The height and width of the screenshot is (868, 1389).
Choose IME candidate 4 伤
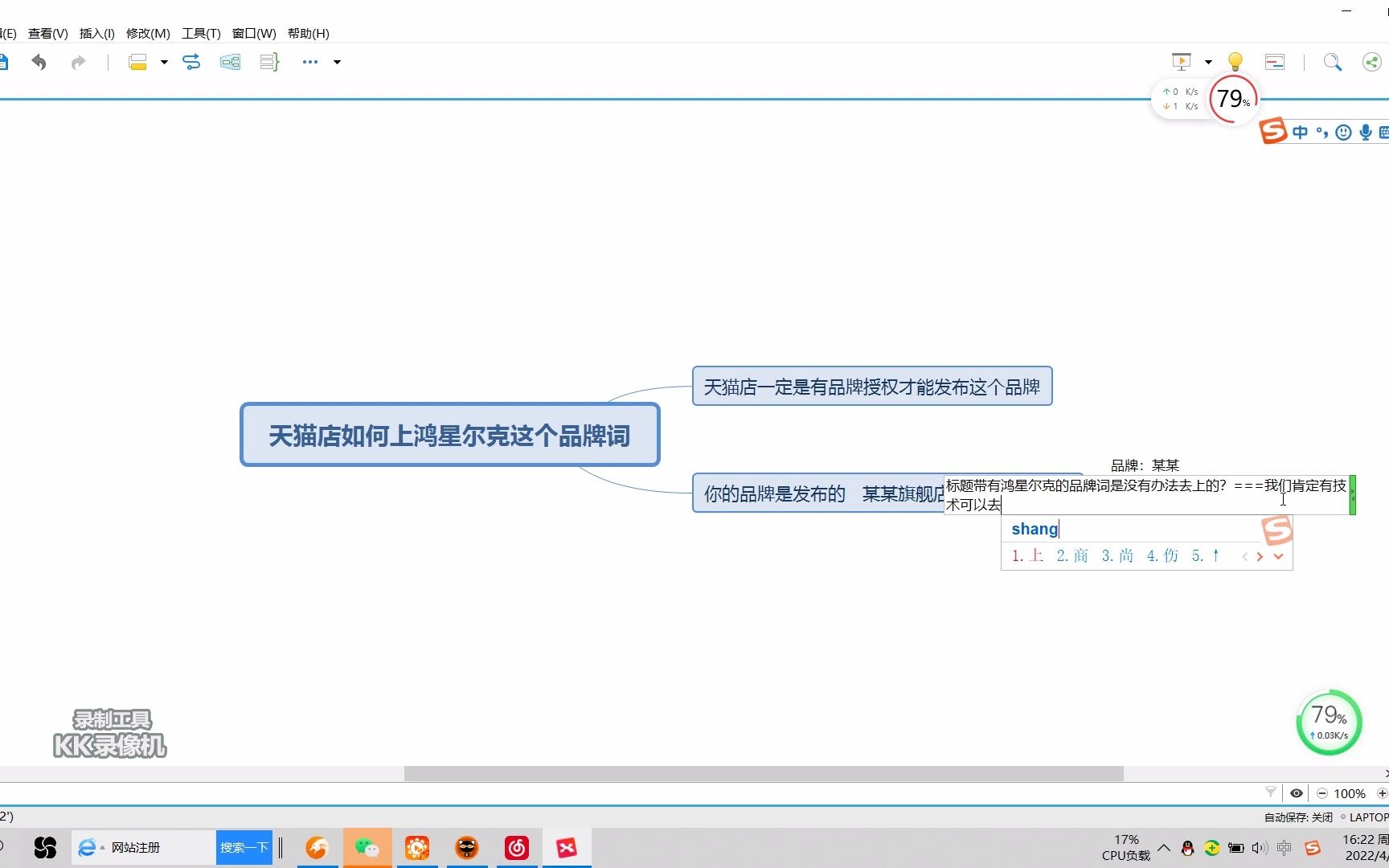pos(1162,555)
